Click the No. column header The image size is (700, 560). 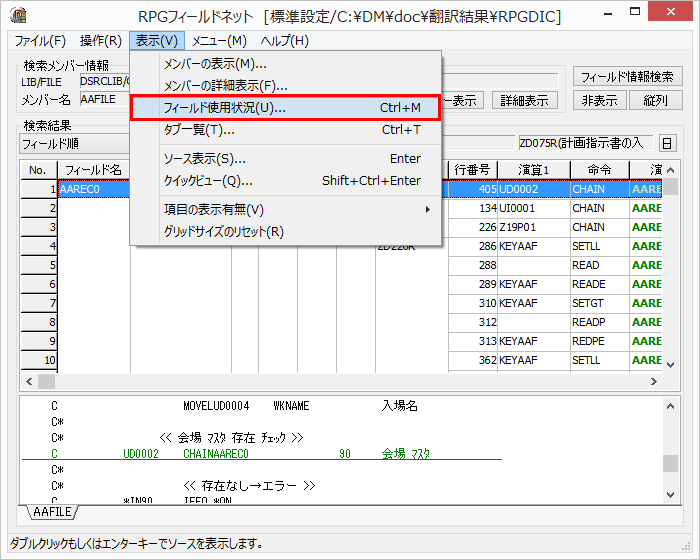point(38,170)
